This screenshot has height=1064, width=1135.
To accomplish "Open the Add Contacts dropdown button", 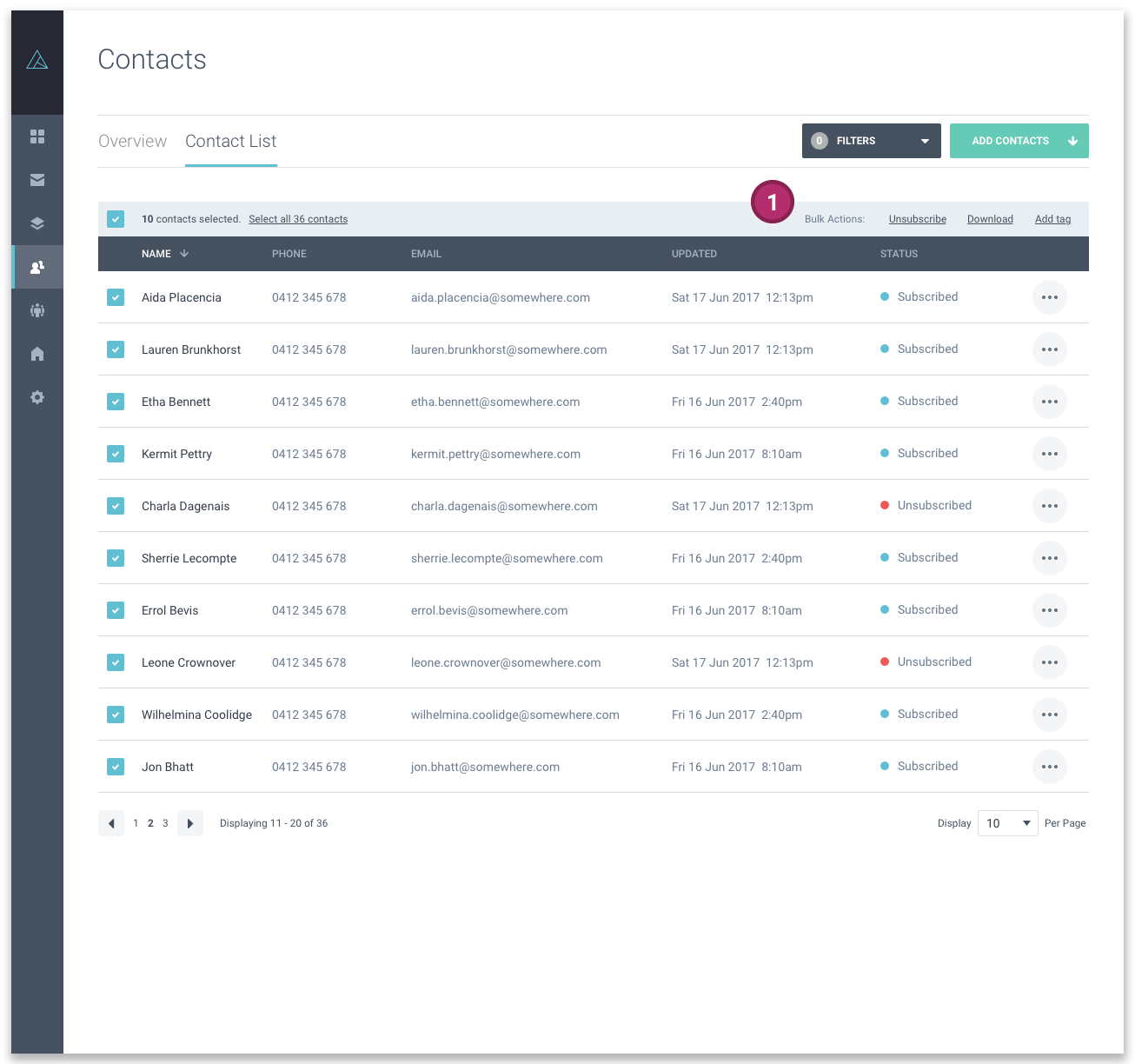I will pyautogui.click(x=1019, y=141).
